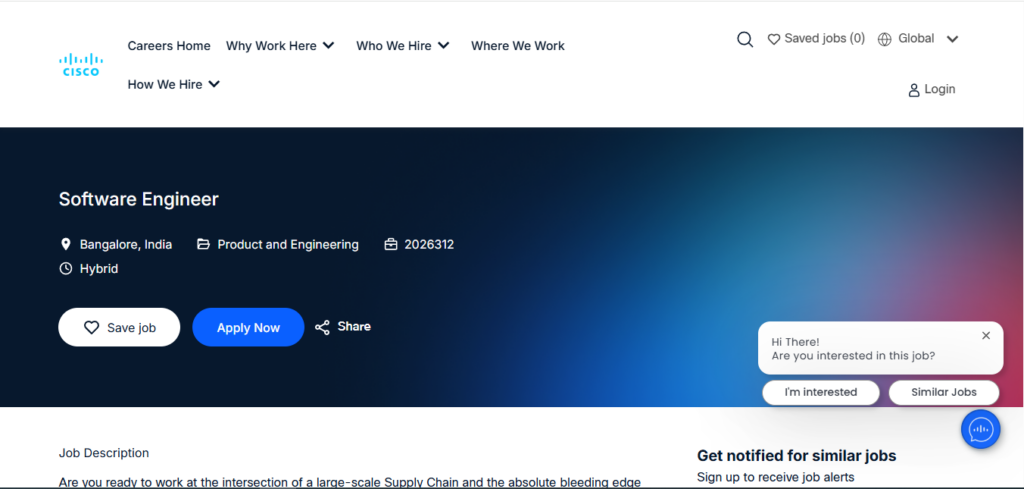Open the Why Work Here menu

point(271,46)
